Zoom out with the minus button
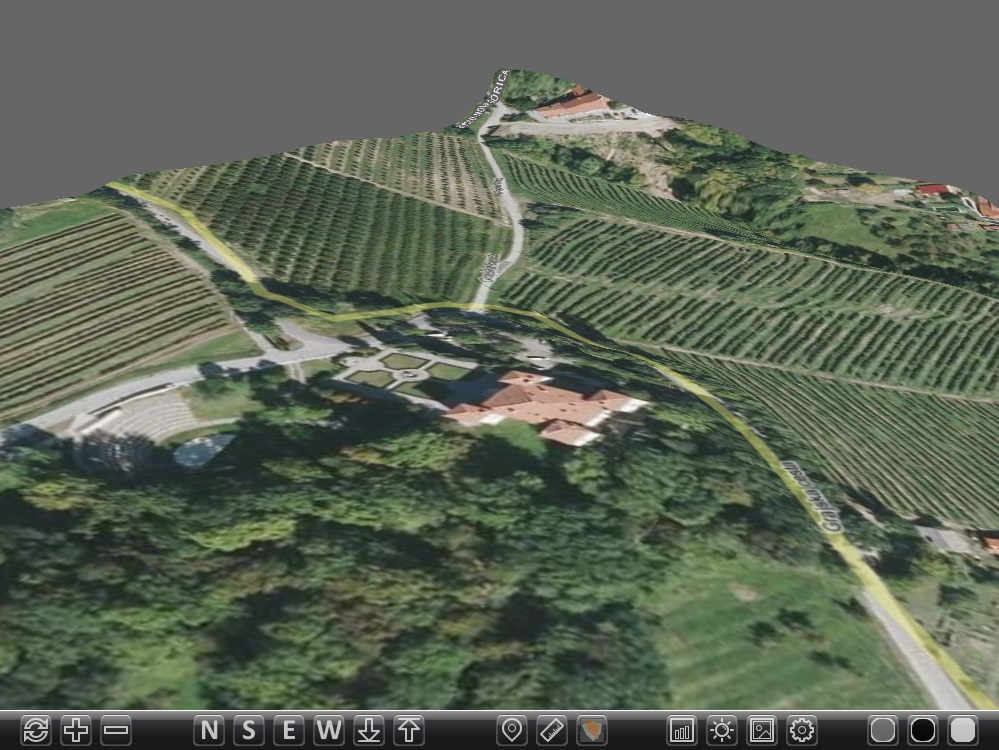This screenshot has height=750, width=999. (116, 730)
